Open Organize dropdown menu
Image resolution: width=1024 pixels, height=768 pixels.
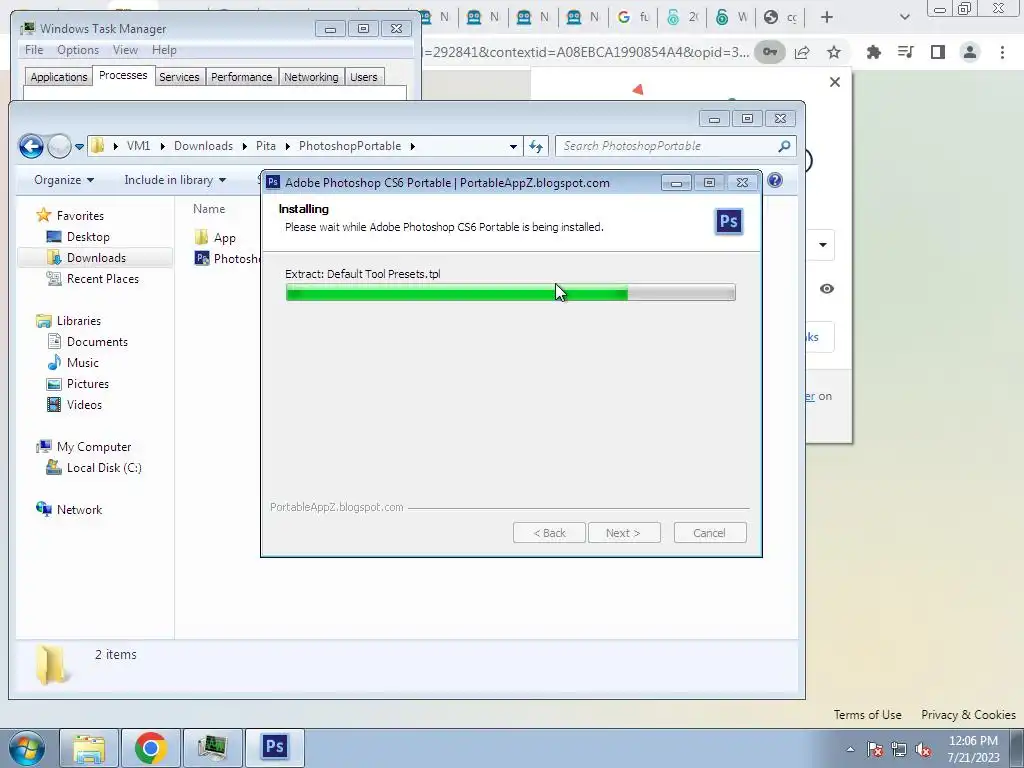coord(64,180)
